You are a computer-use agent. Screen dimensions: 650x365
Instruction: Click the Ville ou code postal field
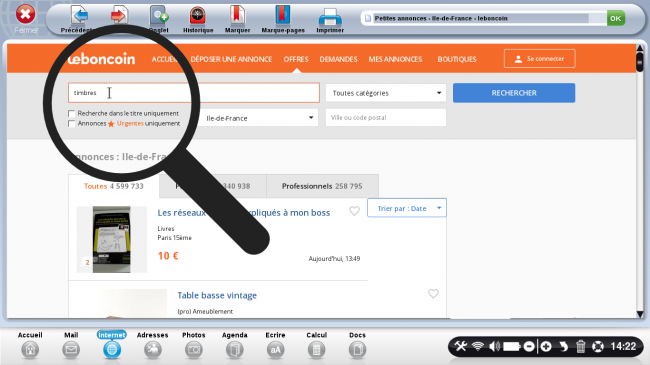point(386,117)
